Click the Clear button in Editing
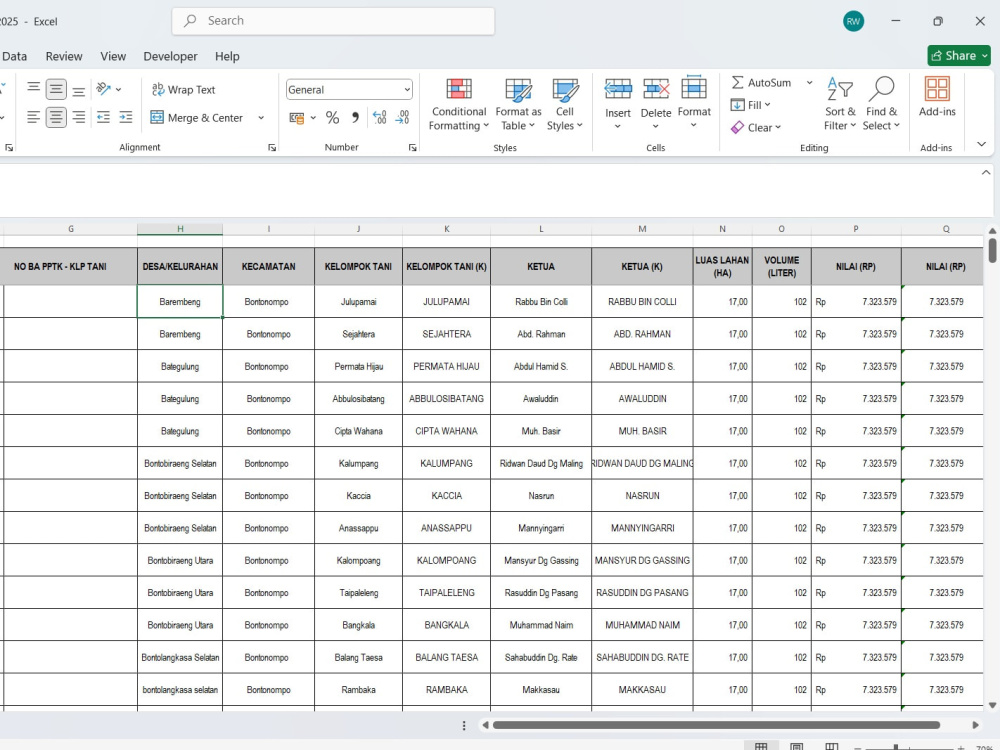The height and width of the screenshot is (750, 1000). point(756,128)
